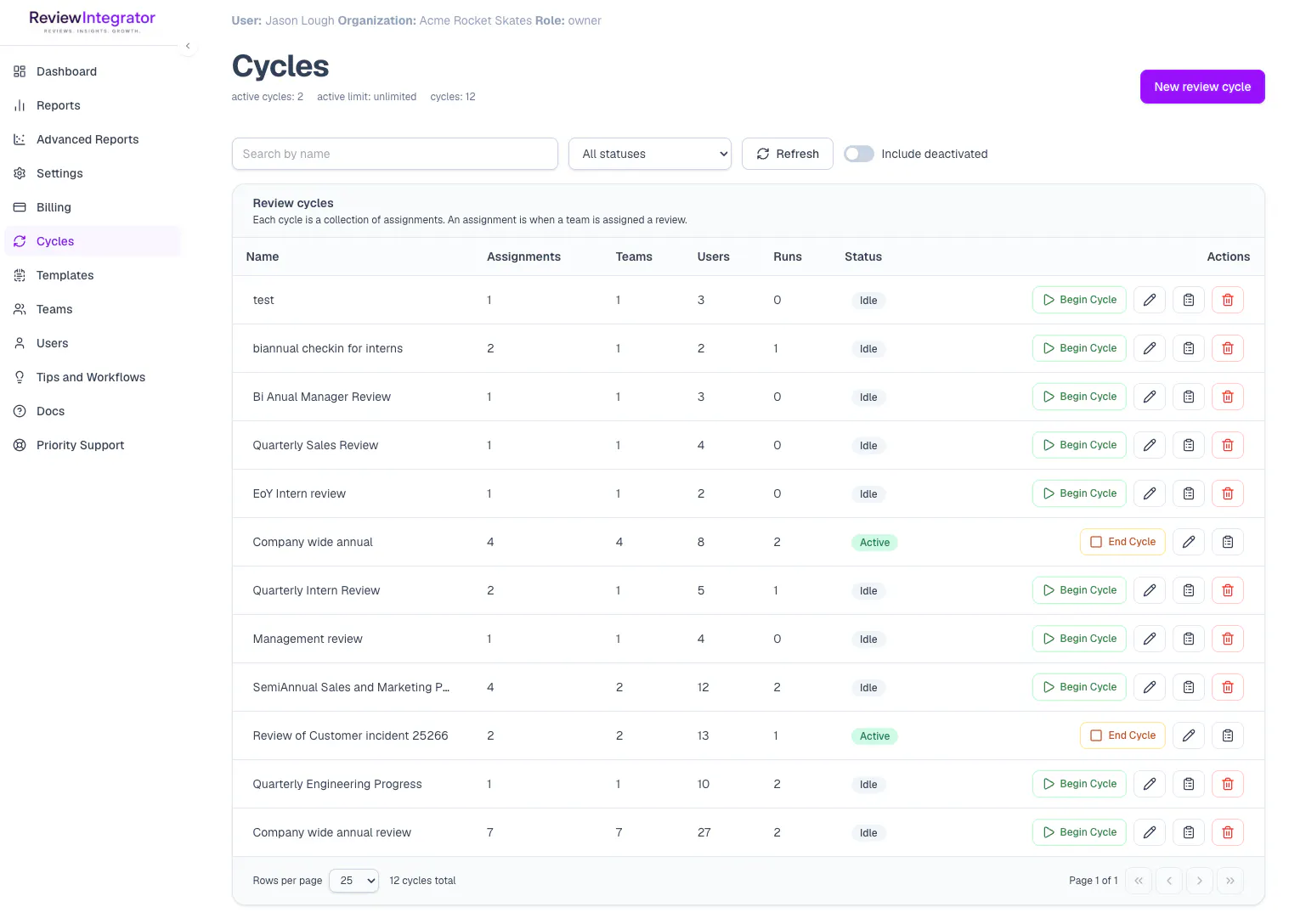Click '12 cycles total' text in footer
The image size is (1306, 924).
click(422, 881)
